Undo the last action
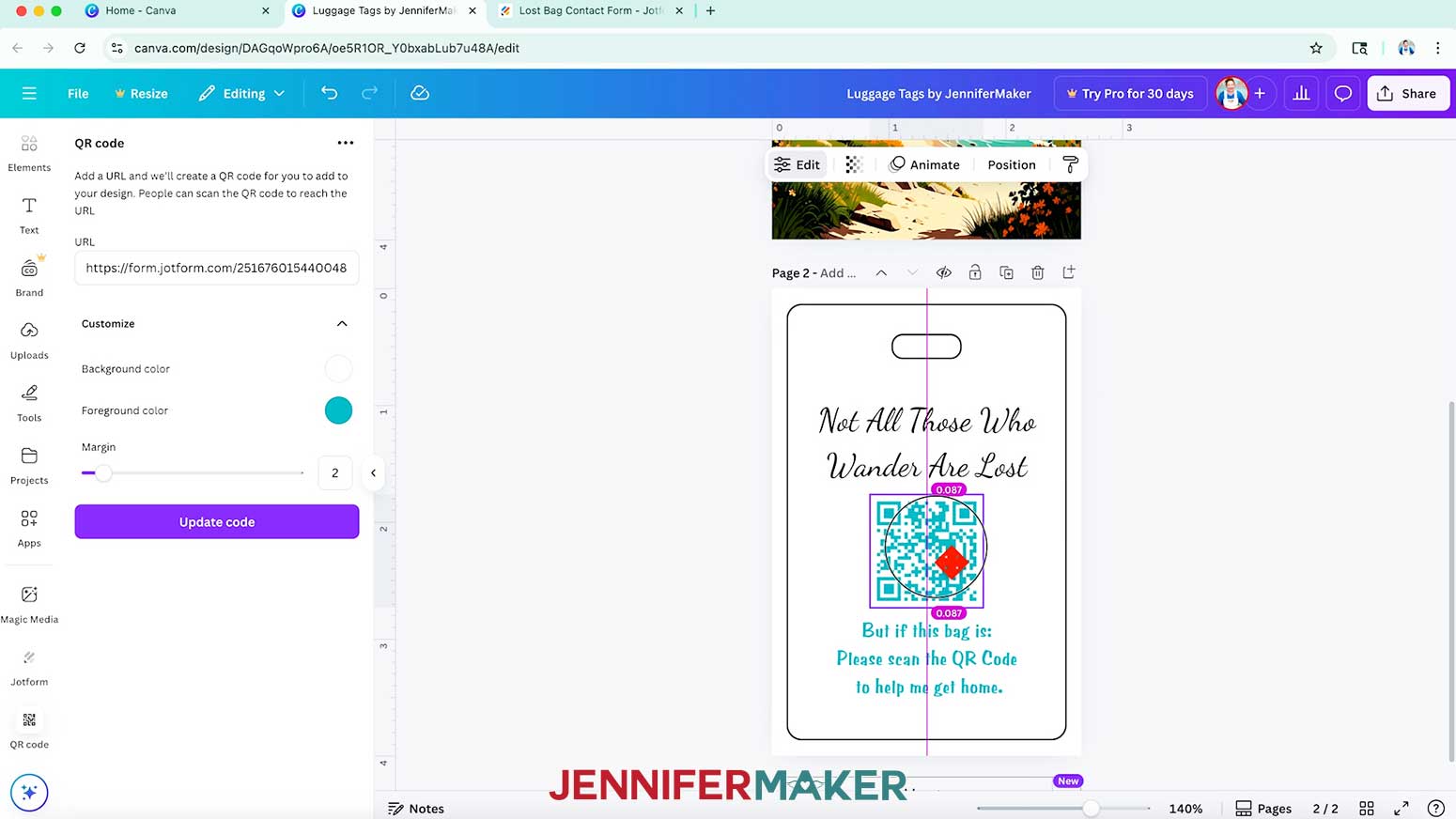 coord(329,93)
